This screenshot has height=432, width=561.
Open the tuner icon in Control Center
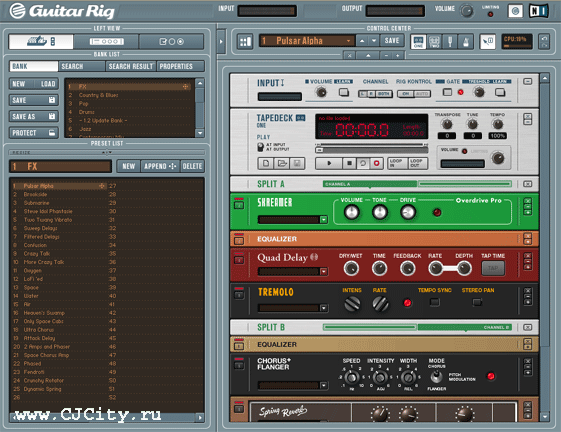450,42
